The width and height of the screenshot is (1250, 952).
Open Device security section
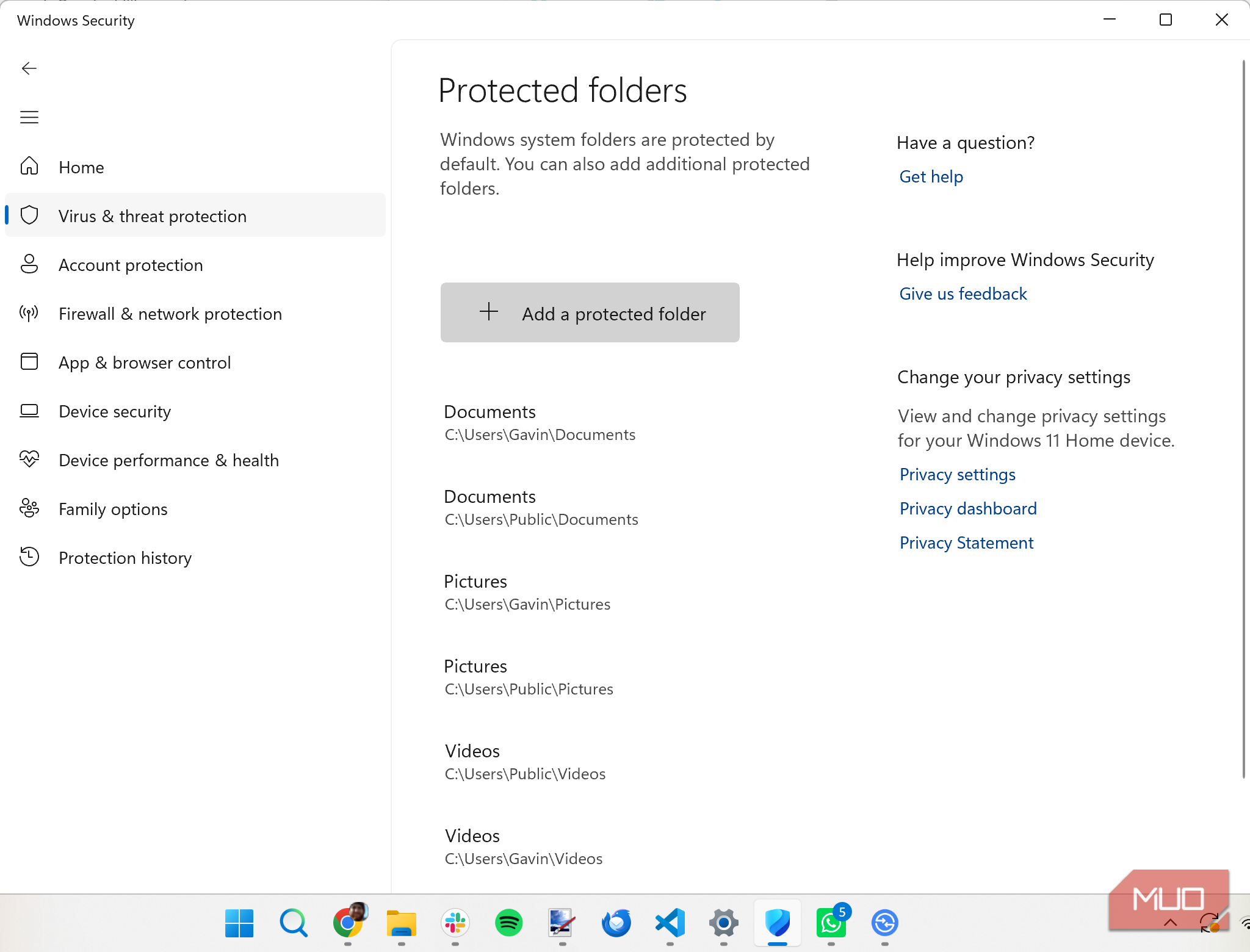click(195, 411)
